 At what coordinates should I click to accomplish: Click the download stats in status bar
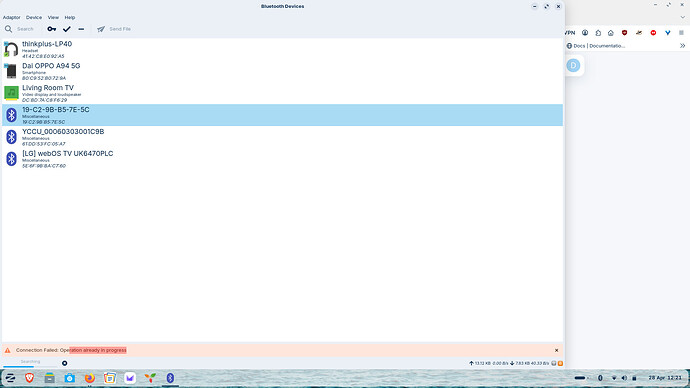point(529,363)
